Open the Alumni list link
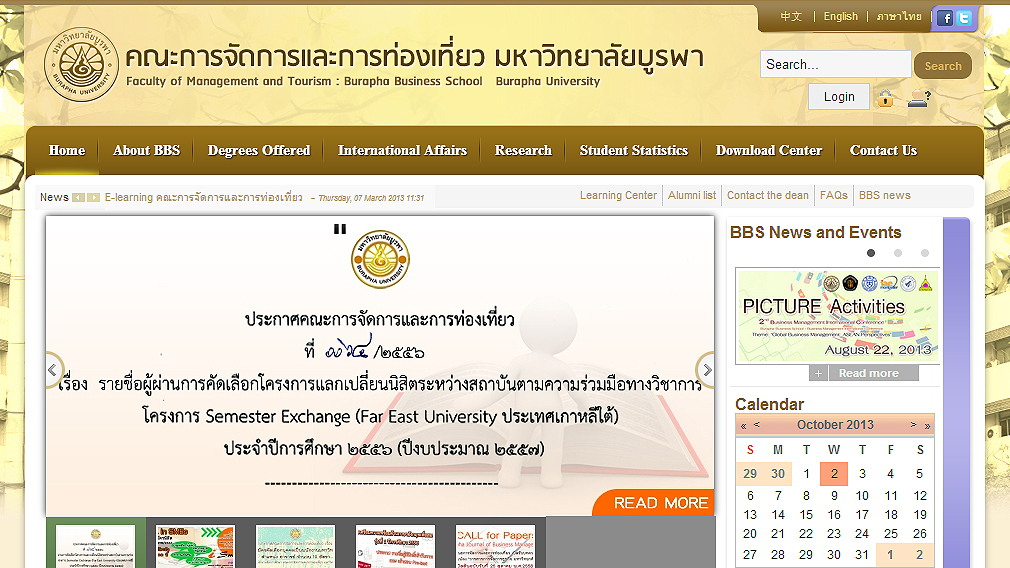 tap(692, 195)
